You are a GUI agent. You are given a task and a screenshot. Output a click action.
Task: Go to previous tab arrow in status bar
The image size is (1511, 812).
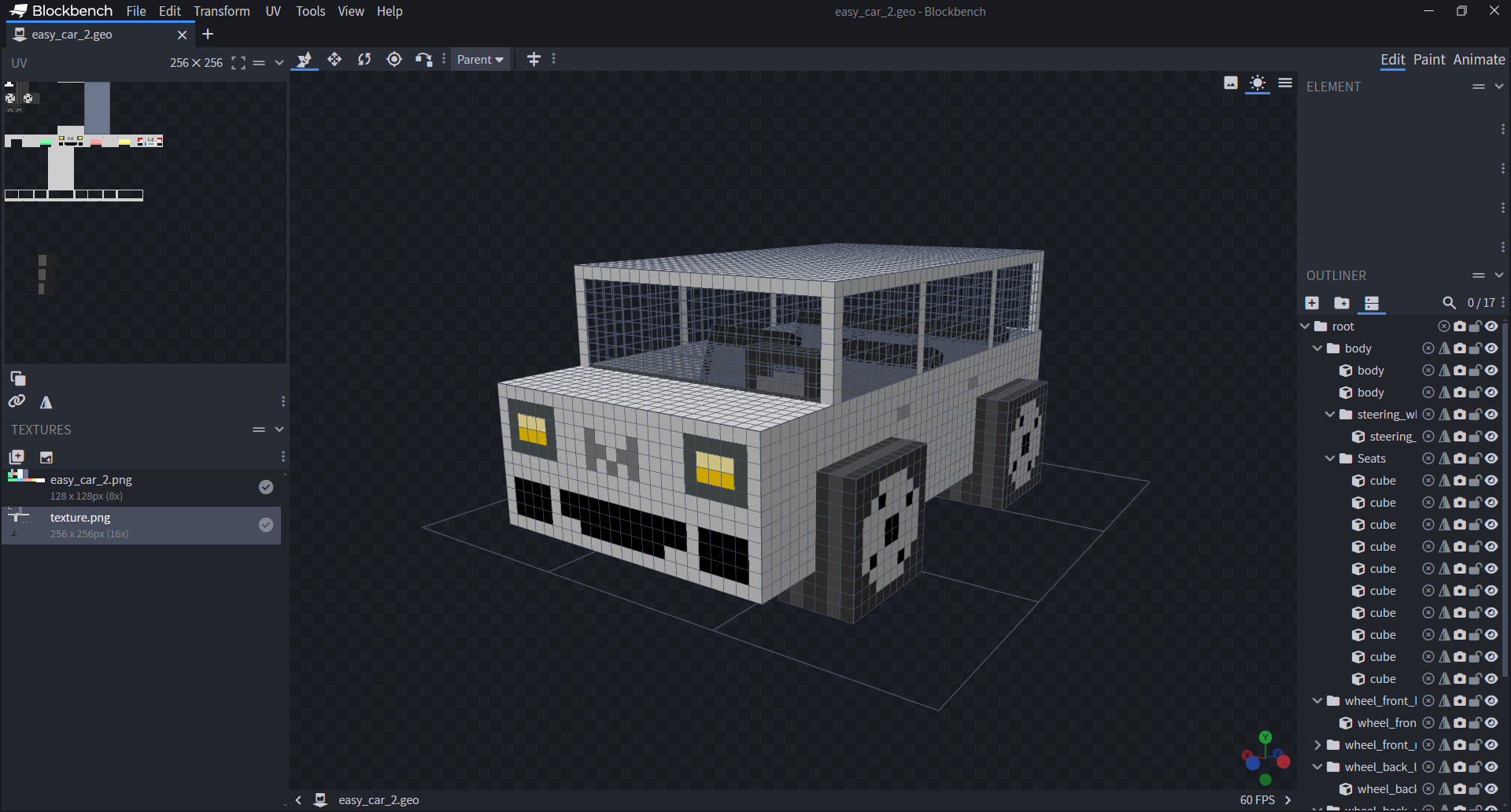(x=298, y=800)
